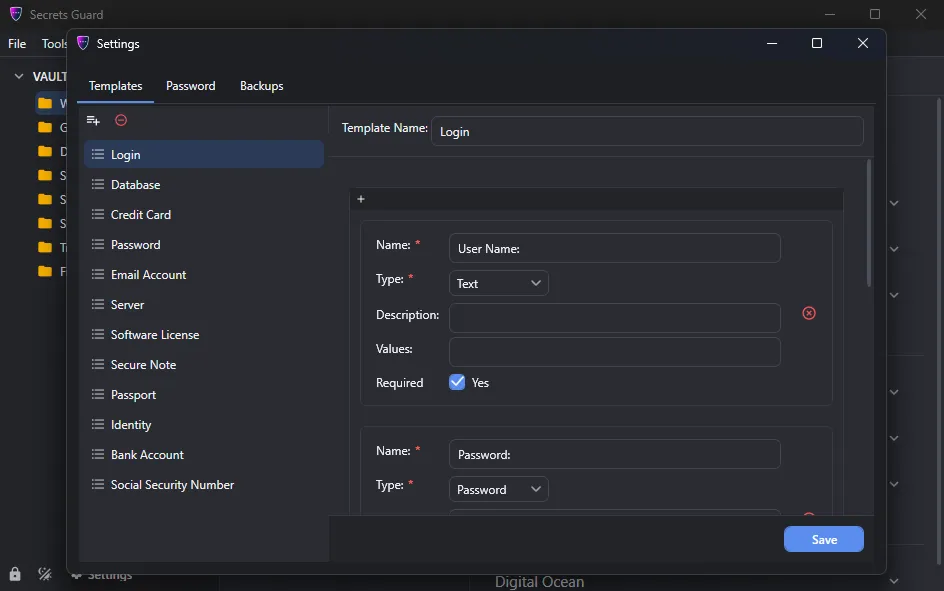Switch to the Password tab
The height and width of the screenshot is (591, 944).
tap(191, 86)
